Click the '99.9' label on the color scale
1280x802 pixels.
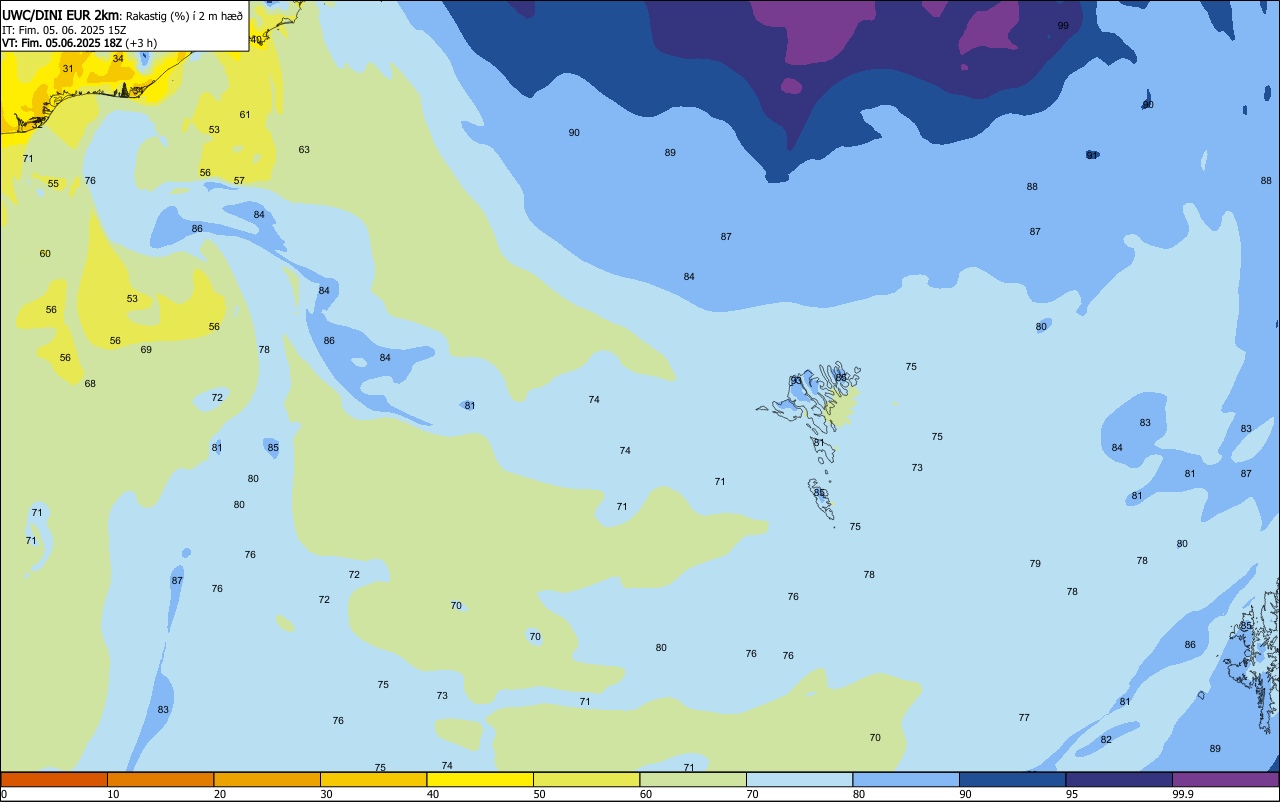coord(1183,794)
